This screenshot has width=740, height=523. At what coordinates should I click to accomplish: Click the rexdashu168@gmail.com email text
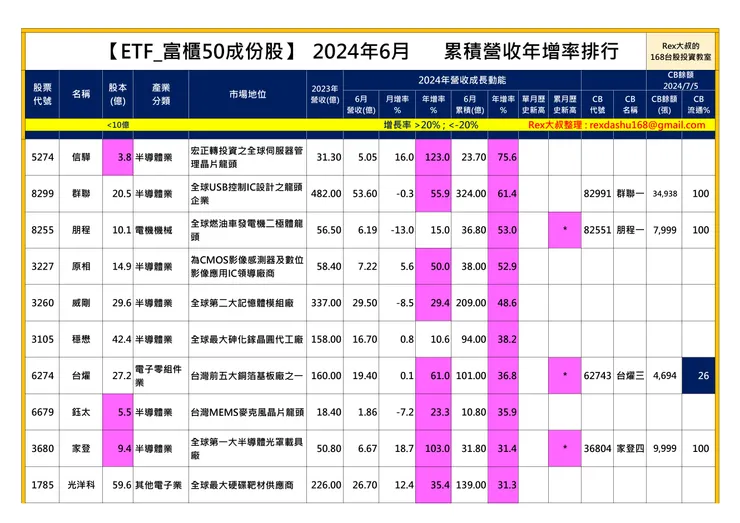[x=647, y=125]
